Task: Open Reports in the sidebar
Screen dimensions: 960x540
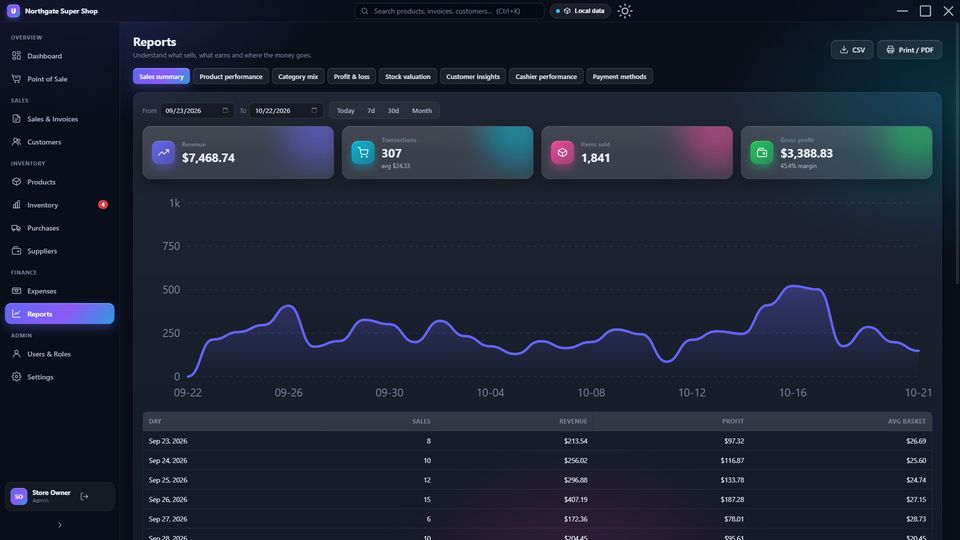Action: coord(59,314)
